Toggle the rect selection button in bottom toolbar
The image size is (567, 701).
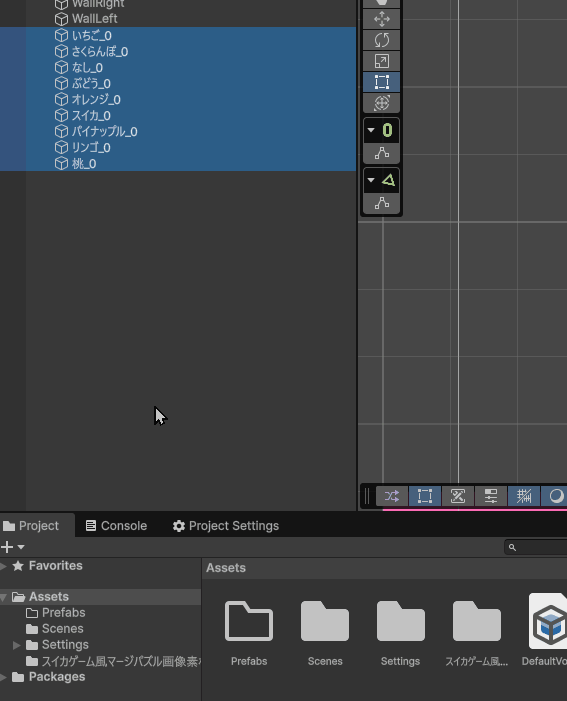coord(424,496)
